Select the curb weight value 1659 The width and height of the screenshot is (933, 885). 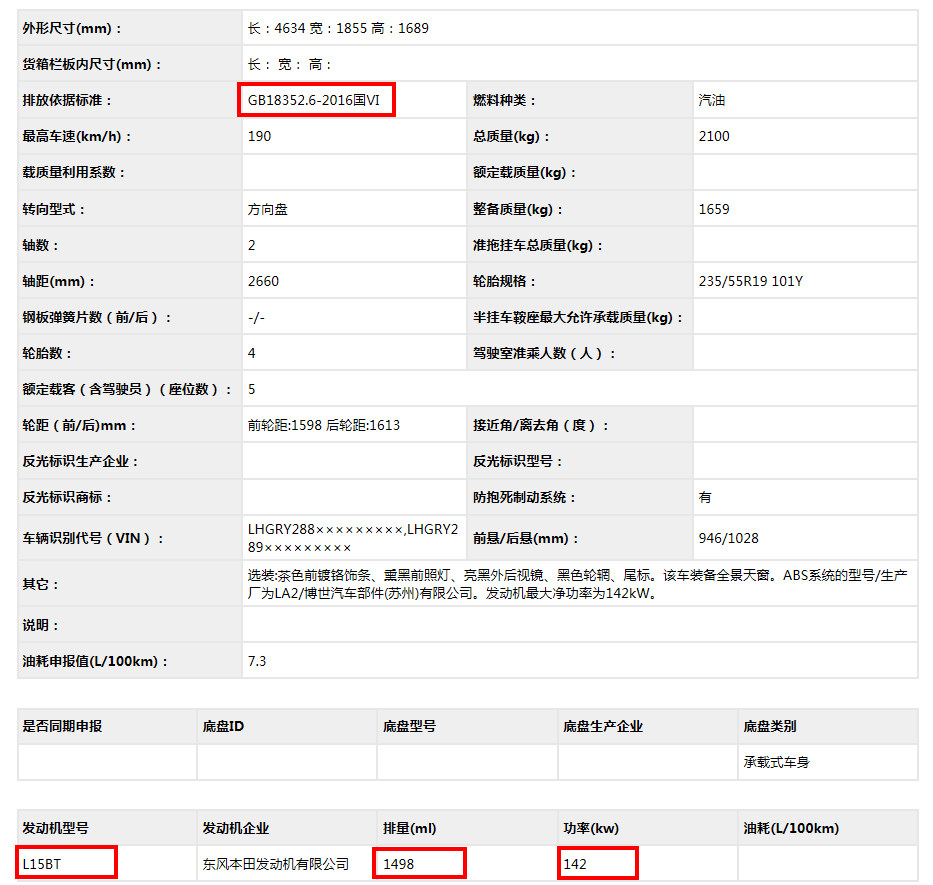[714, 209]
